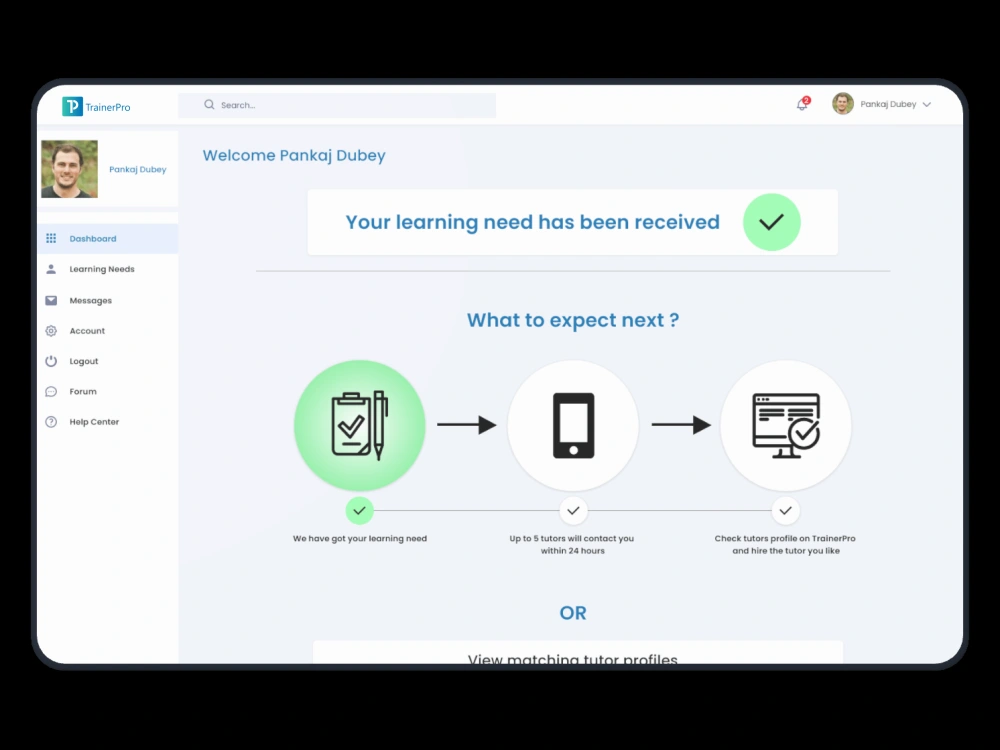Click the Account gear icon

[x=51, y=330]
